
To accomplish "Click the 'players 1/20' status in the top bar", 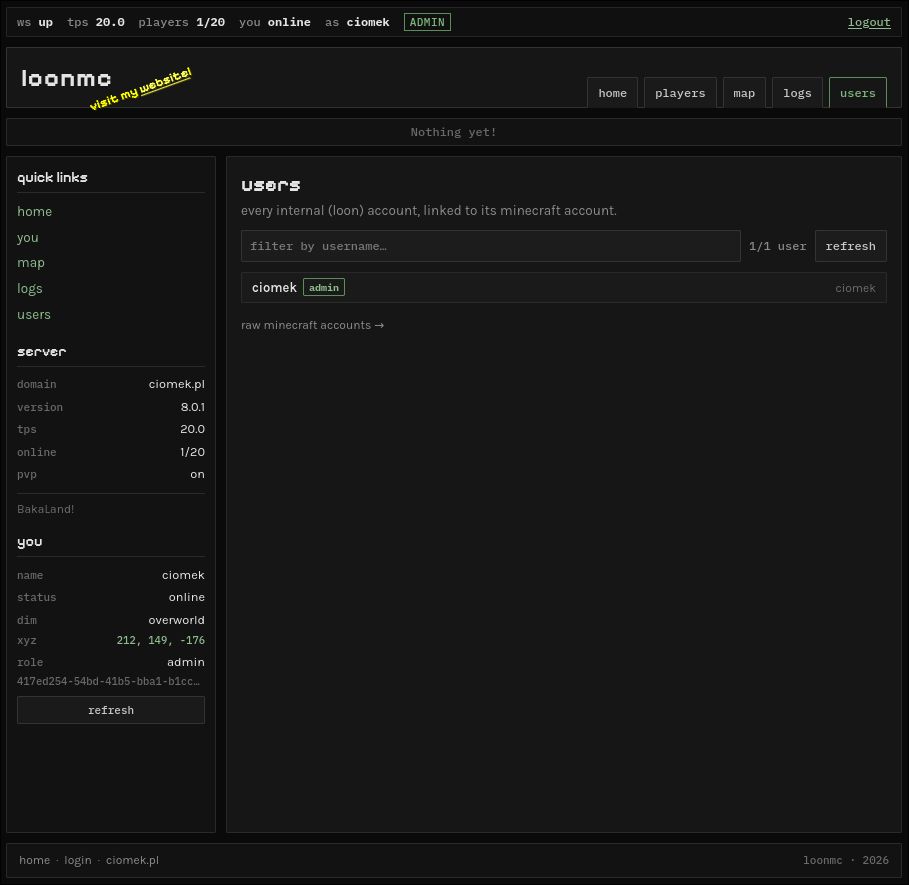I will point(181,22).
